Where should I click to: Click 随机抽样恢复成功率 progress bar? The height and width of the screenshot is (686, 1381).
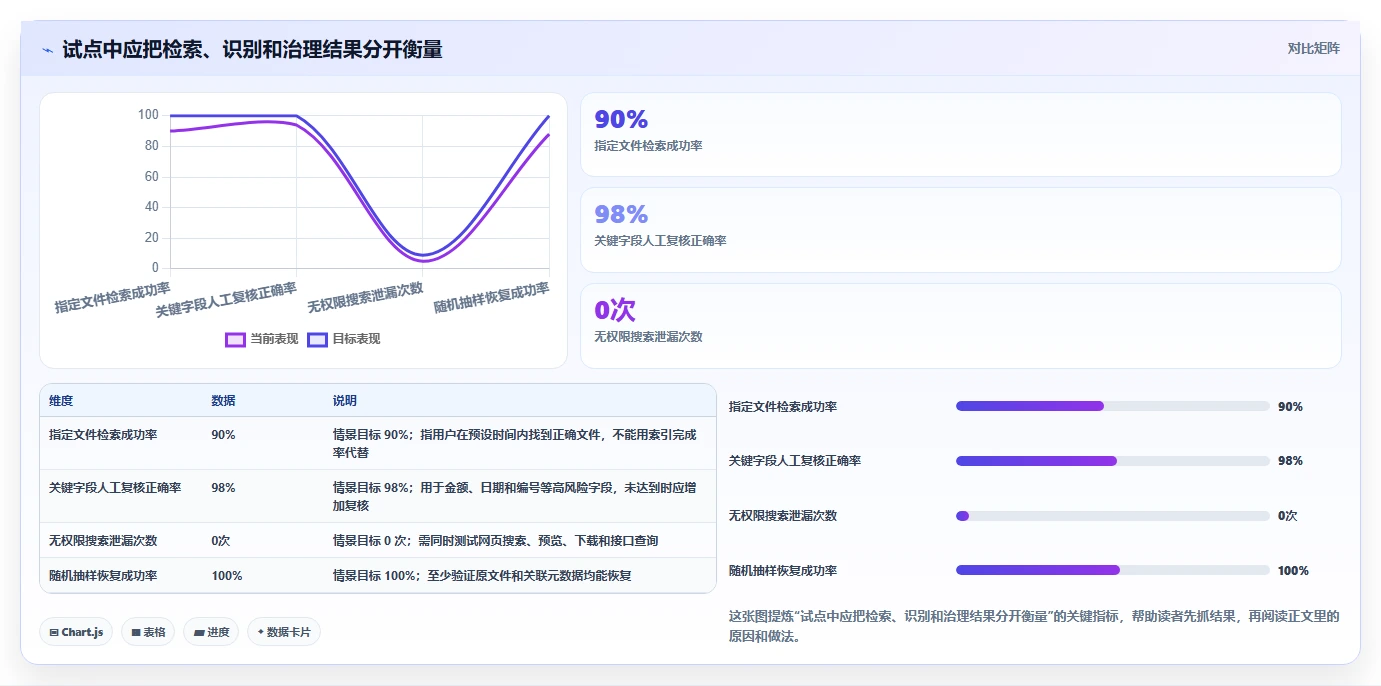coord(1112,570)
